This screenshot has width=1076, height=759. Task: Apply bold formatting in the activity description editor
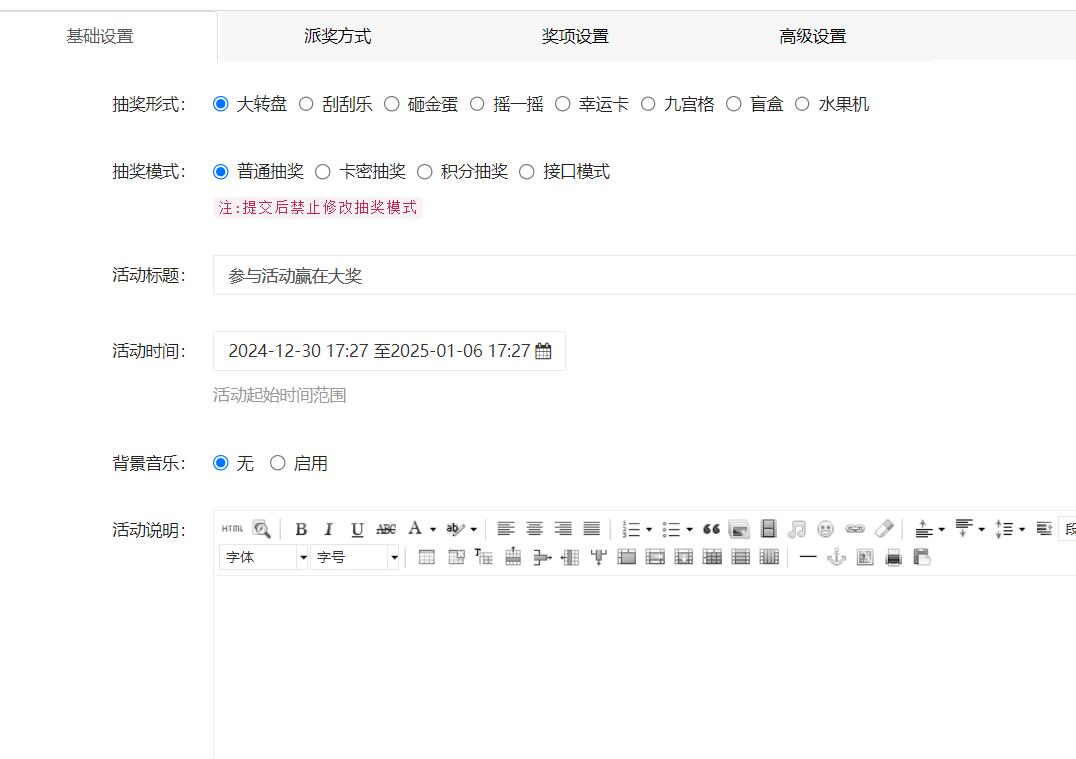click(301, 529)
